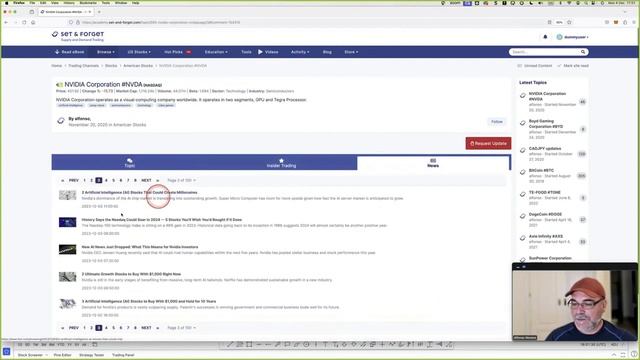
Task: Go to American Stocks breadcrumb
Action: pos(138,66)
